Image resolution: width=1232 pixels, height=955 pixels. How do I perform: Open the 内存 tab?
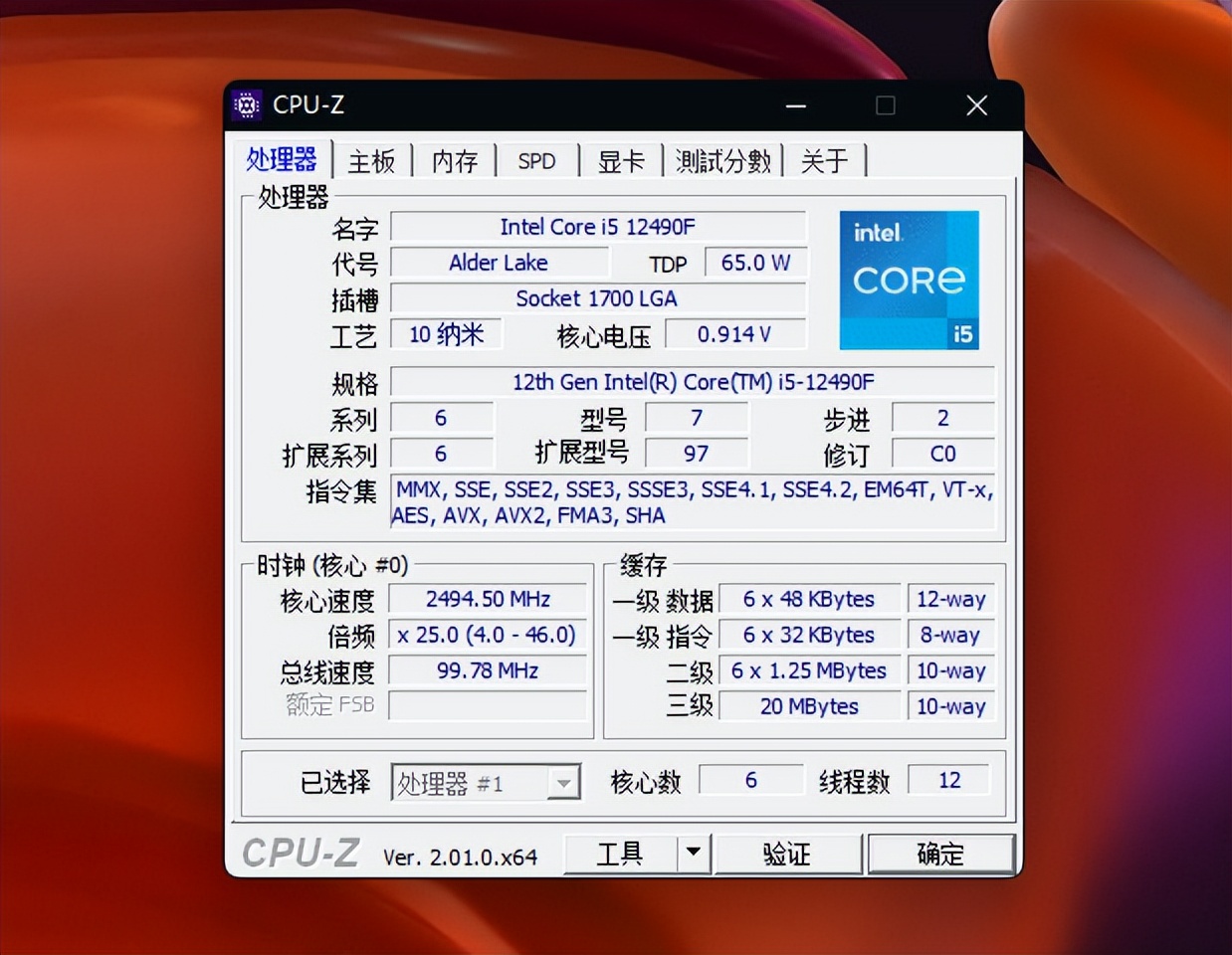(454, 161)
